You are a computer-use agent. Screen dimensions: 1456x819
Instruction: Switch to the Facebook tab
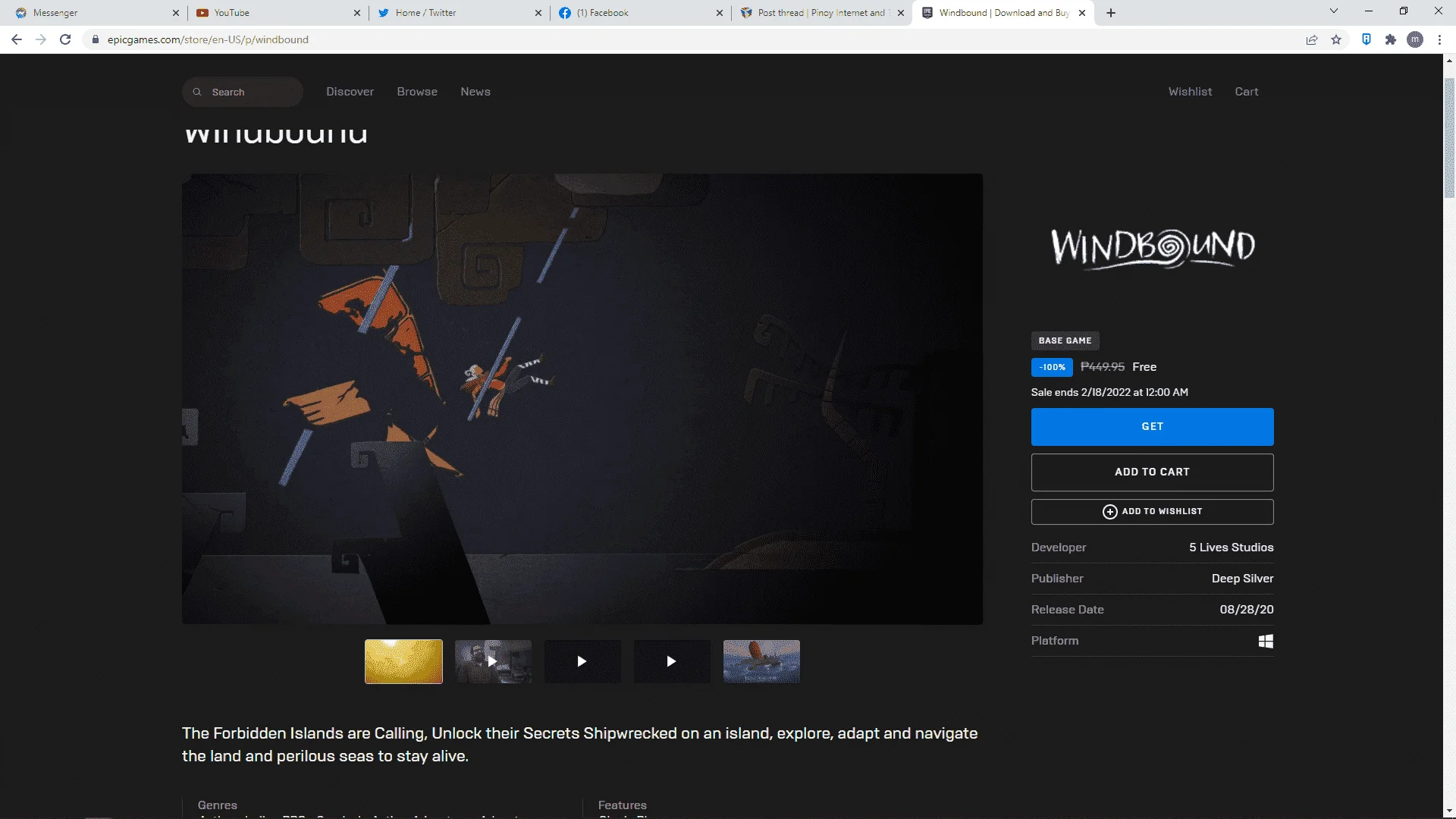coord(639,13)
